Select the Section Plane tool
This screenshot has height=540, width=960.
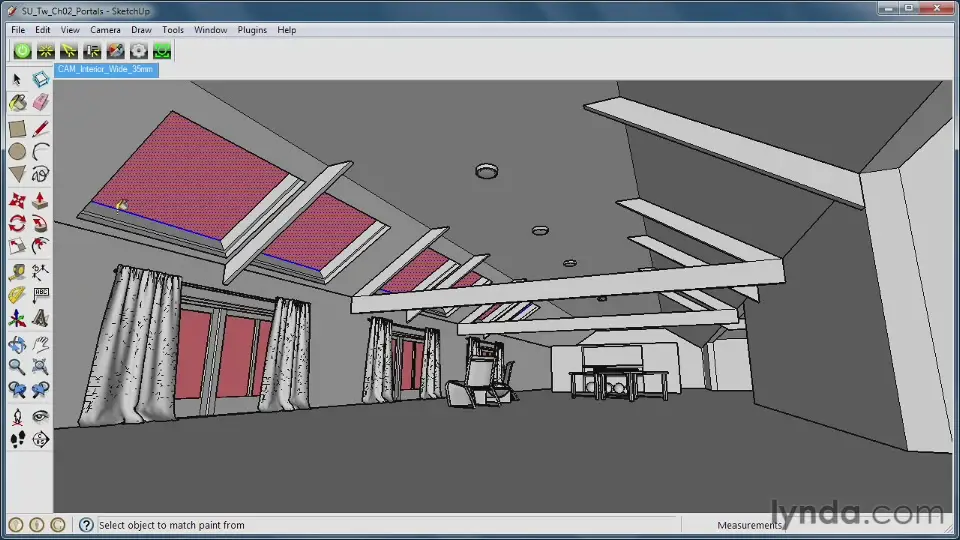40,440
